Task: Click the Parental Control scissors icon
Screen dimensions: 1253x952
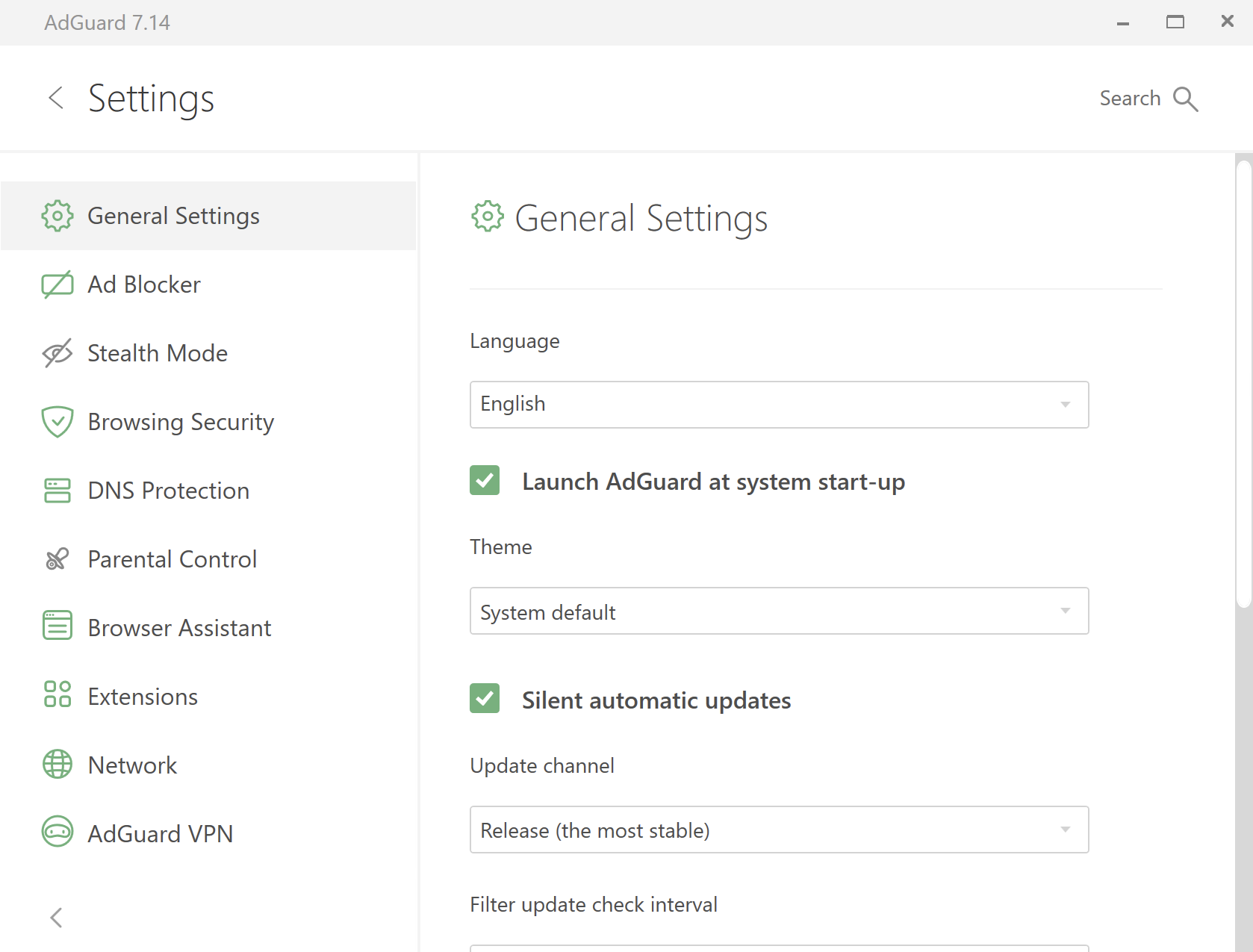Action: (57, 559)
